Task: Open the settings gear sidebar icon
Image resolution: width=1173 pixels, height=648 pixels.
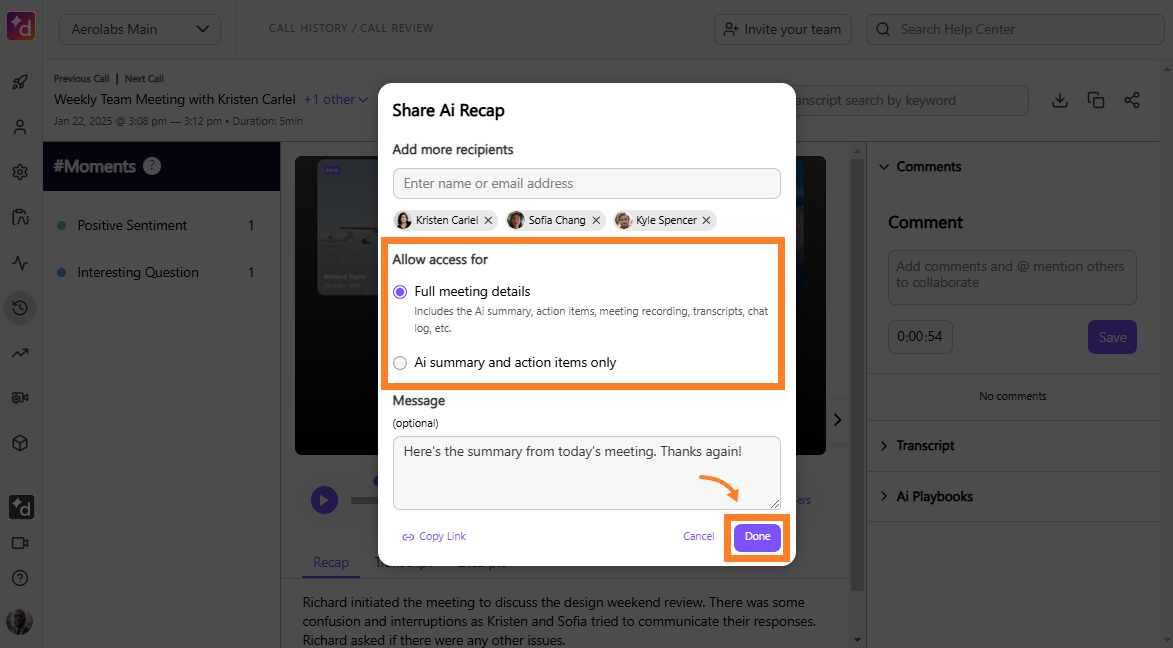Action: (20, 172)
